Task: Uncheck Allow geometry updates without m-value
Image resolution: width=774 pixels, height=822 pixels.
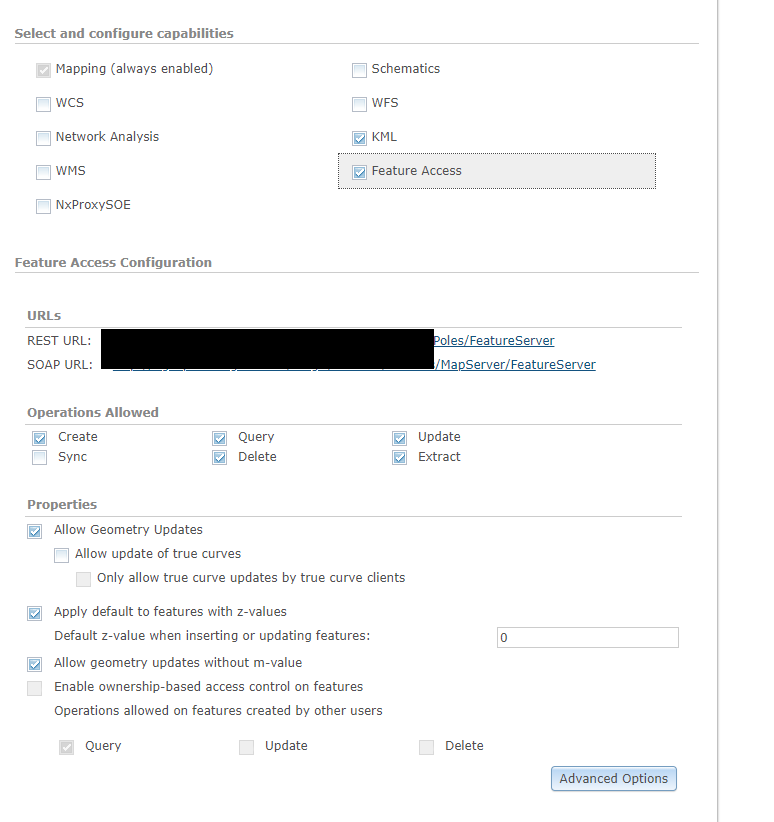Action: pos(35,665)
